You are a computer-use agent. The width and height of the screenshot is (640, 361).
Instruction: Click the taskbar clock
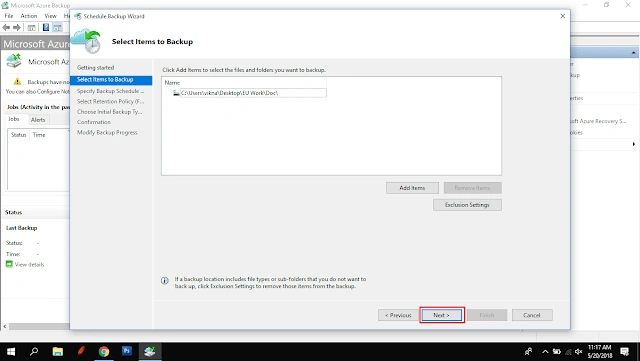[600, 352]
